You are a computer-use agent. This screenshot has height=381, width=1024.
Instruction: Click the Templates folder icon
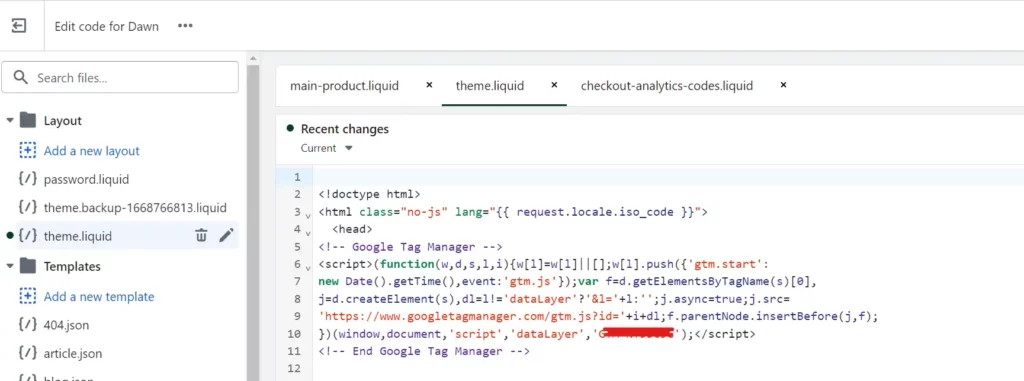click(x=28, y=266)
